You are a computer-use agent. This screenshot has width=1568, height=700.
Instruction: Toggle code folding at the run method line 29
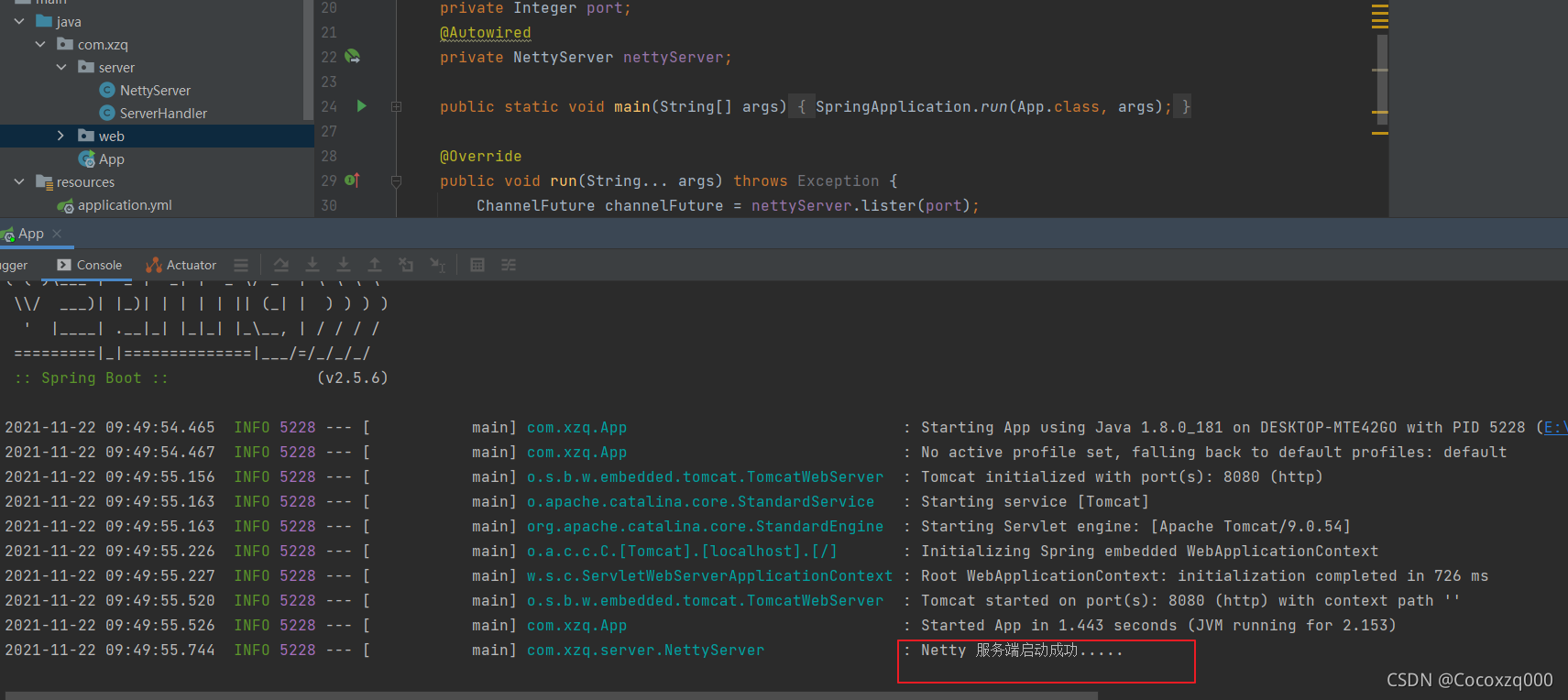(396, 181)
